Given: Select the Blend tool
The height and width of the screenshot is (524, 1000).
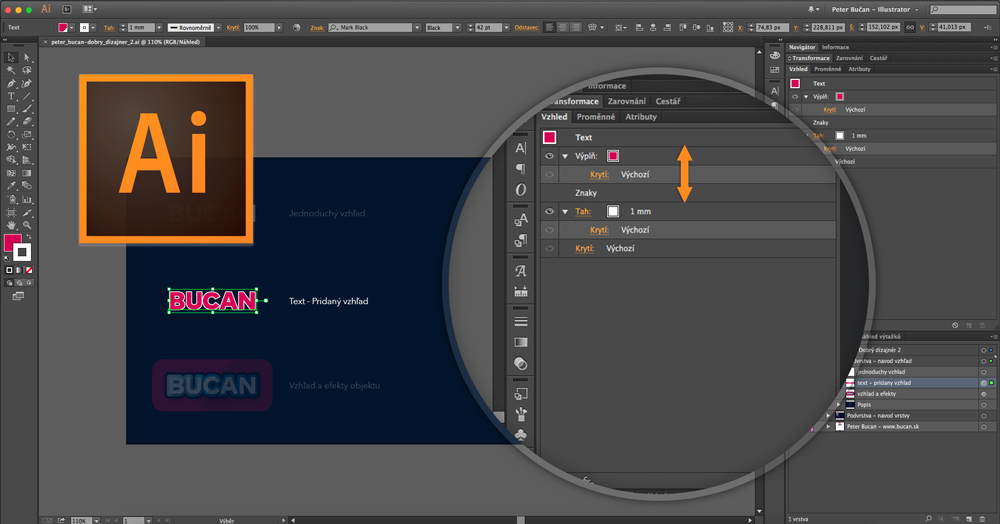Looking at the screenshot, I should pos(27,186).
